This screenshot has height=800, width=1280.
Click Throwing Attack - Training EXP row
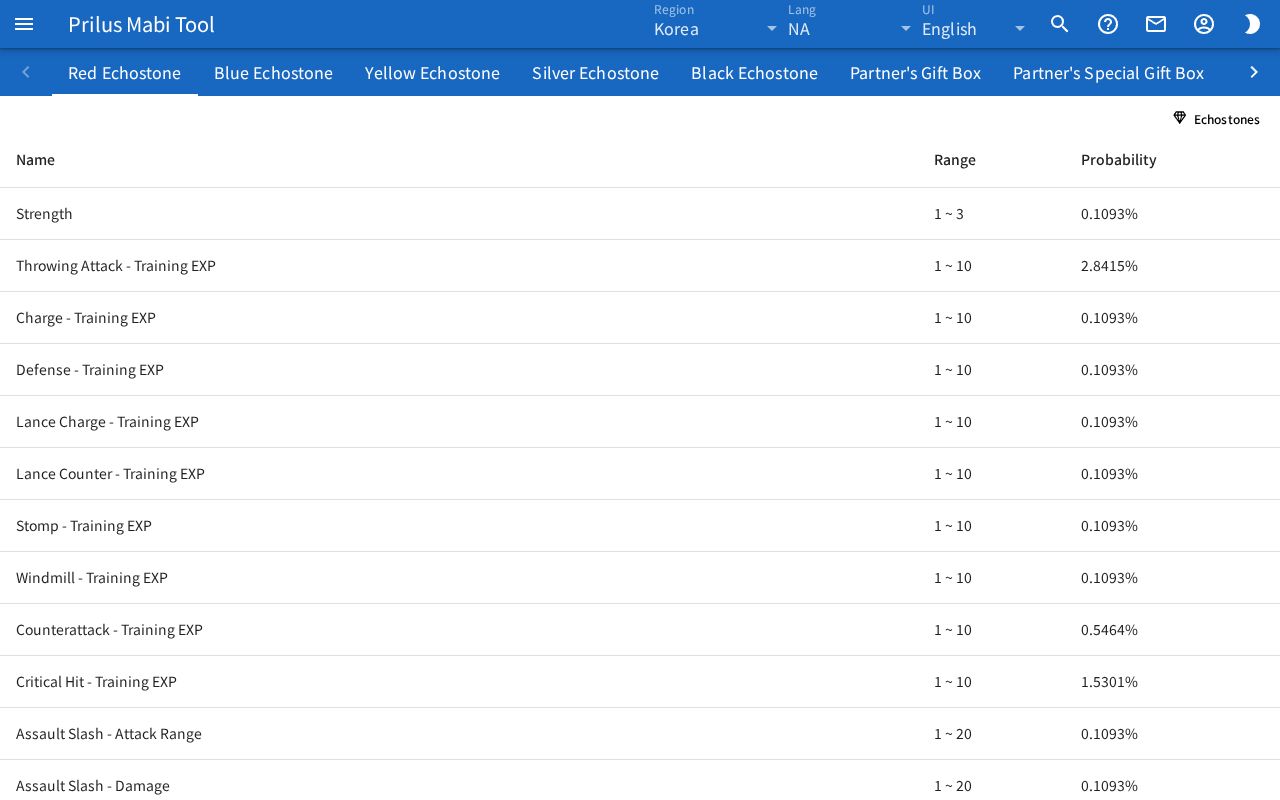640,266
